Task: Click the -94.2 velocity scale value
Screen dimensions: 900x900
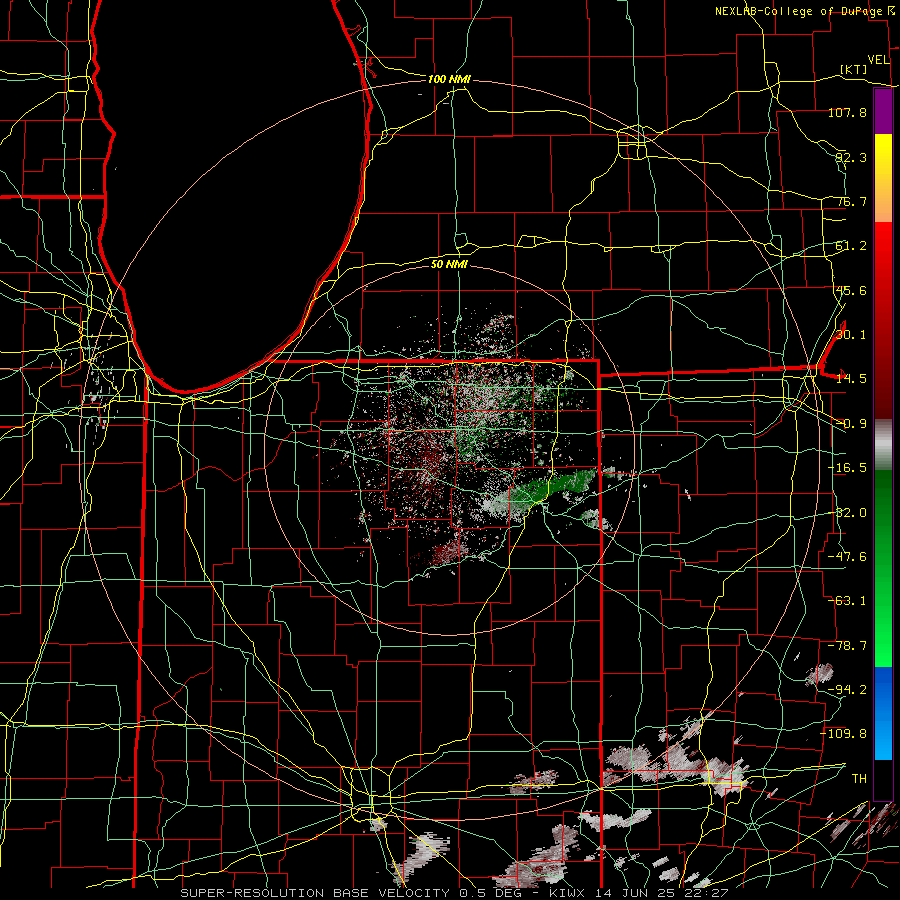Action: [x=847, y=690]
